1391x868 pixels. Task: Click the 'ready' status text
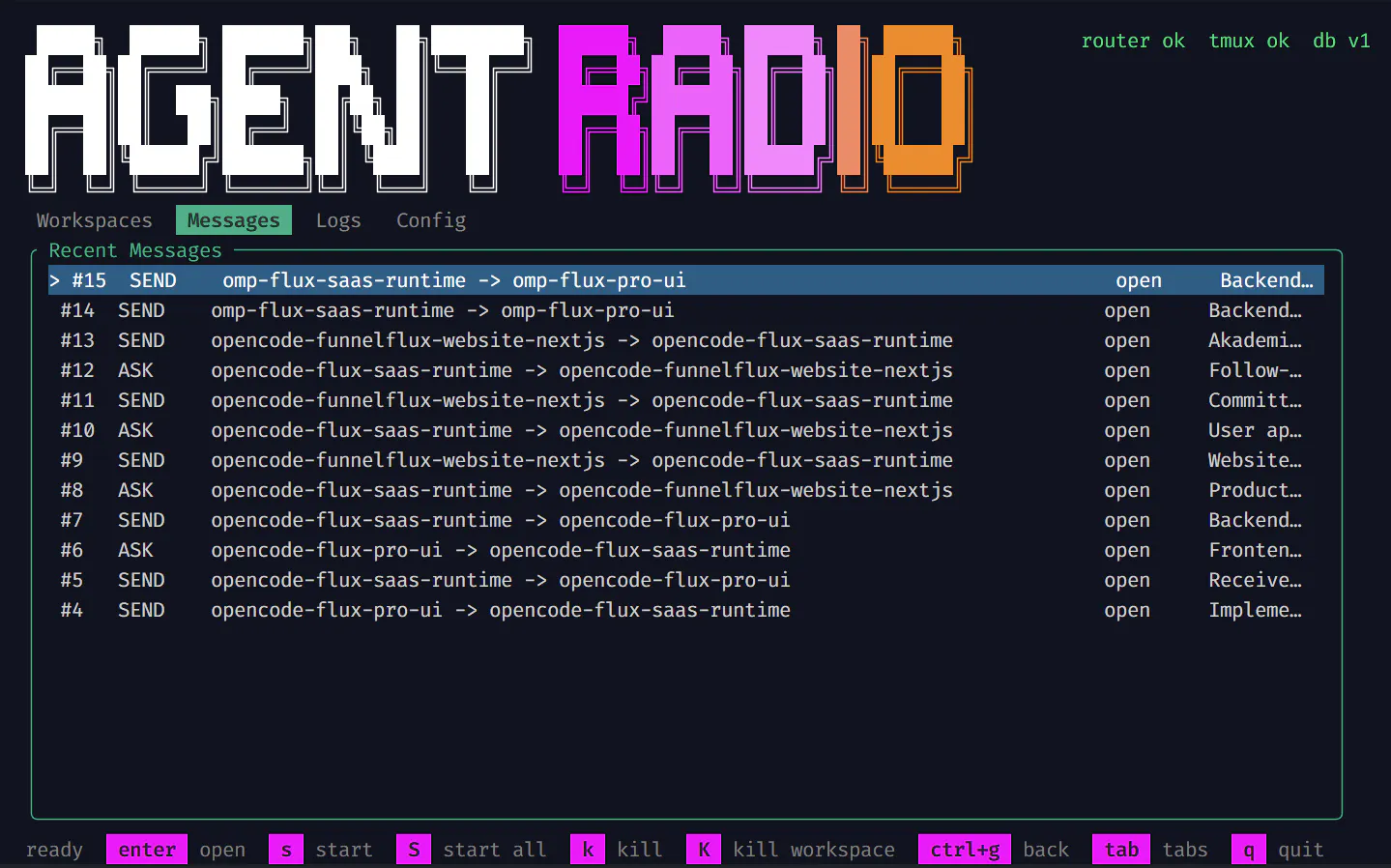pyautogui.click(x=54, y=850)
